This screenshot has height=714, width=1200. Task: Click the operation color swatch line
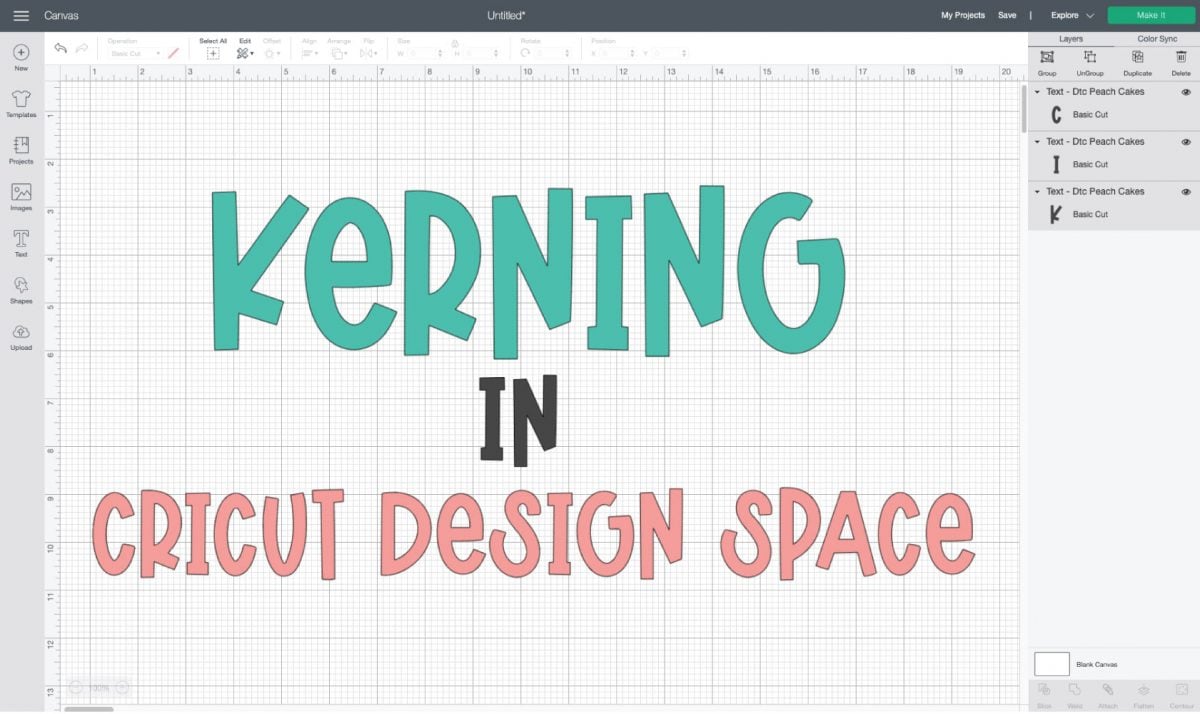[x=173, y=53]
